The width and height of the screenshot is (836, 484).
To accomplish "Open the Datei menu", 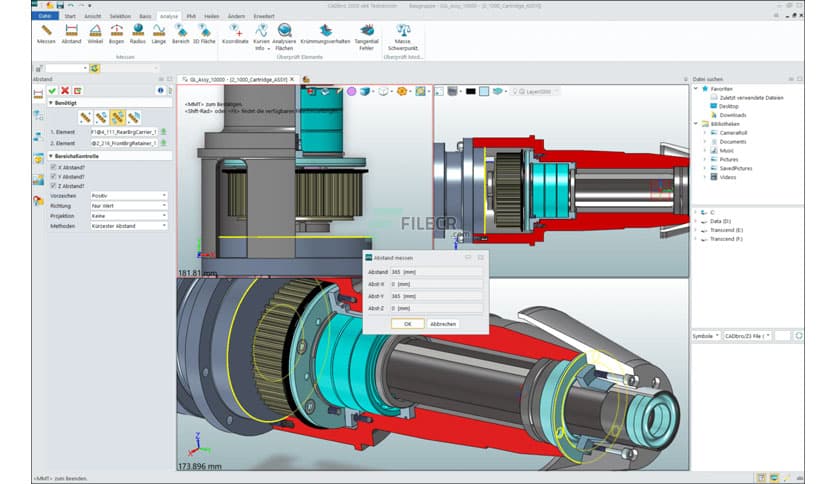I will pos(45,16).
